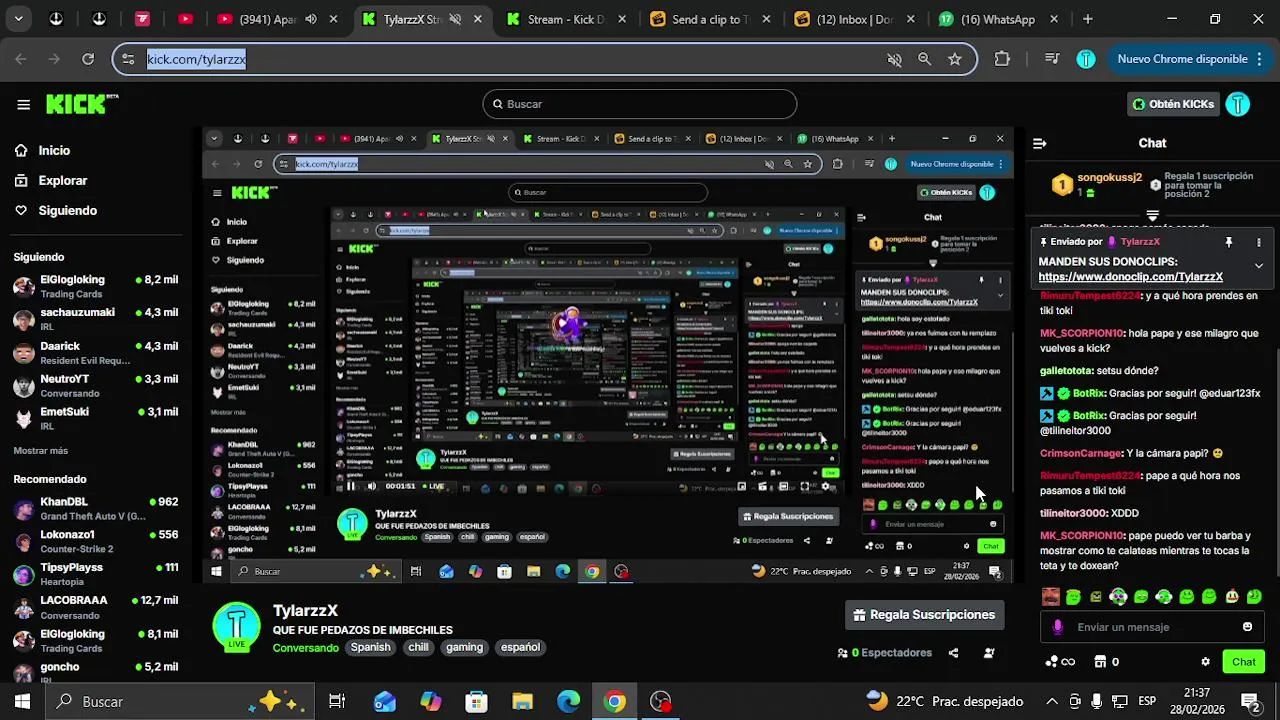Open Siguiendo in the sidebar
The height and width of the screenshot is (720, 1280).
[67, 210]
